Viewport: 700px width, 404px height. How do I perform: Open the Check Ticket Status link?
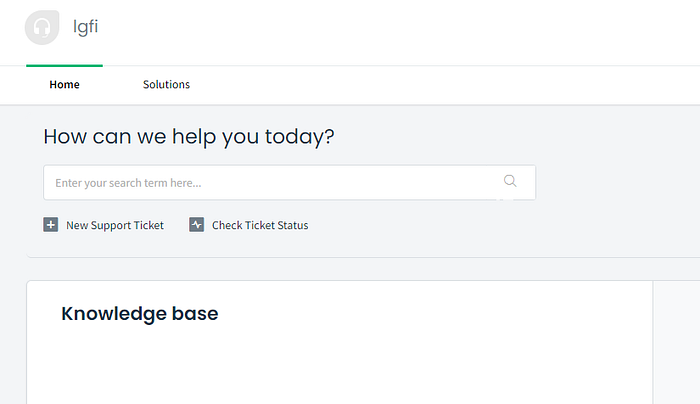pyautogui.click(x=260, y=226)
